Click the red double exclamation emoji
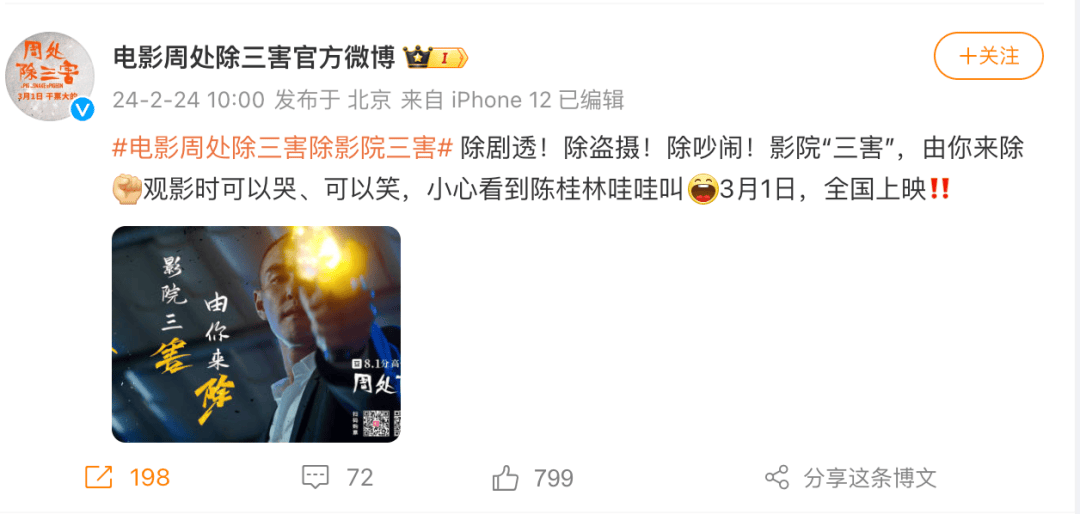Image resolution: width=1080 pixels, height=514 pixels. tap(940, 188)
